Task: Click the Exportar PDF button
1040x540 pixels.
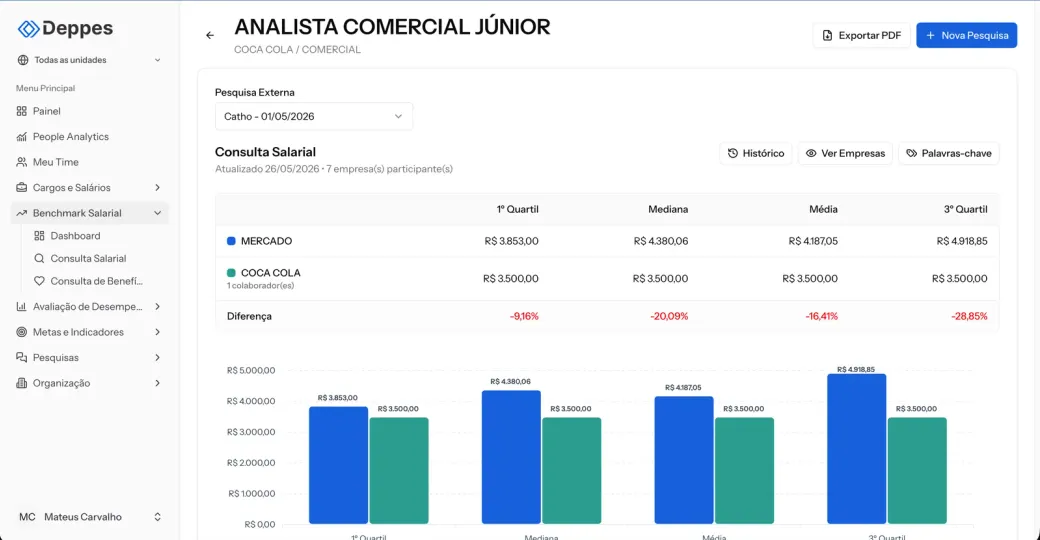Action: pyautogui.click(x=862, y=35)
